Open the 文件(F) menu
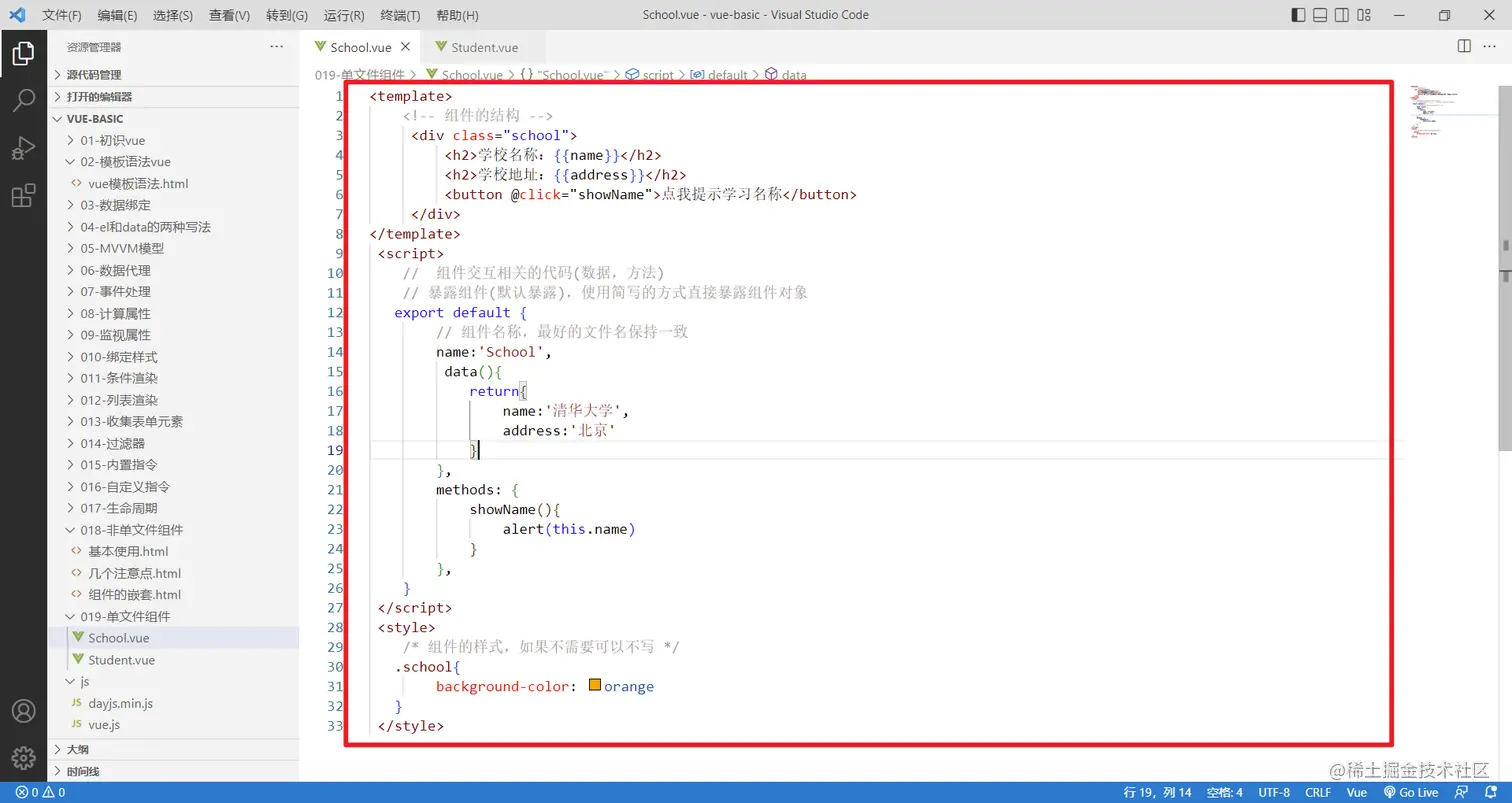Viewport: 1512px width, 803px height. (62, 15)
